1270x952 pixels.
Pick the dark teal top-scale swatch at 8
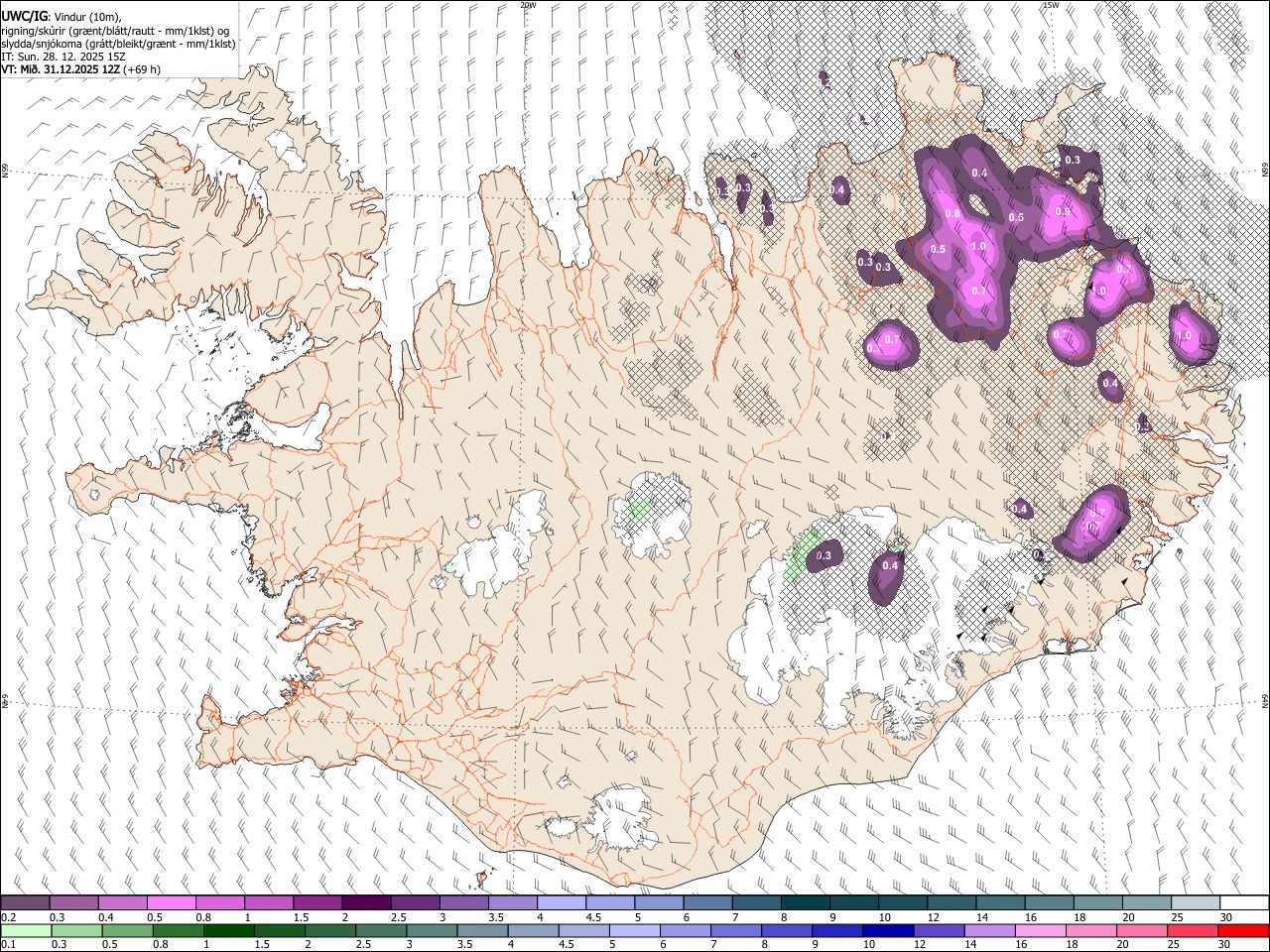pyautogui.click(x=805, y=902)
